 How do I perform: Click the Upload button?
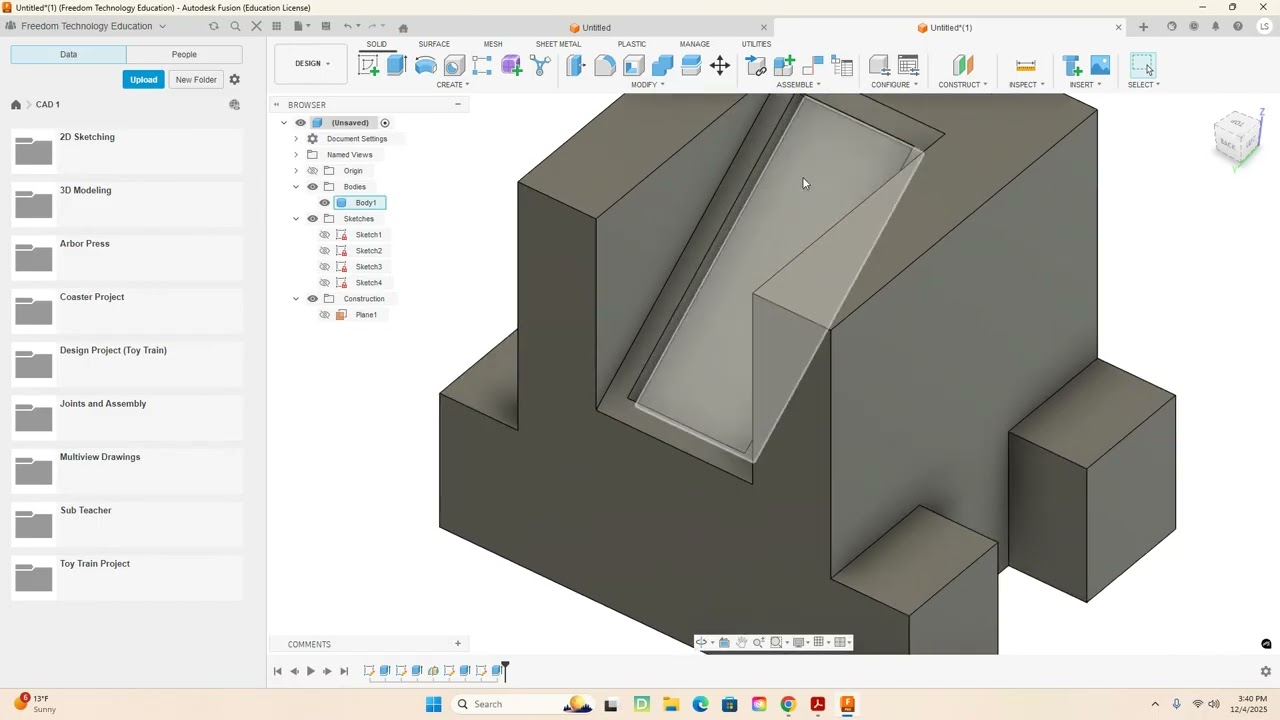click(143, 80)
